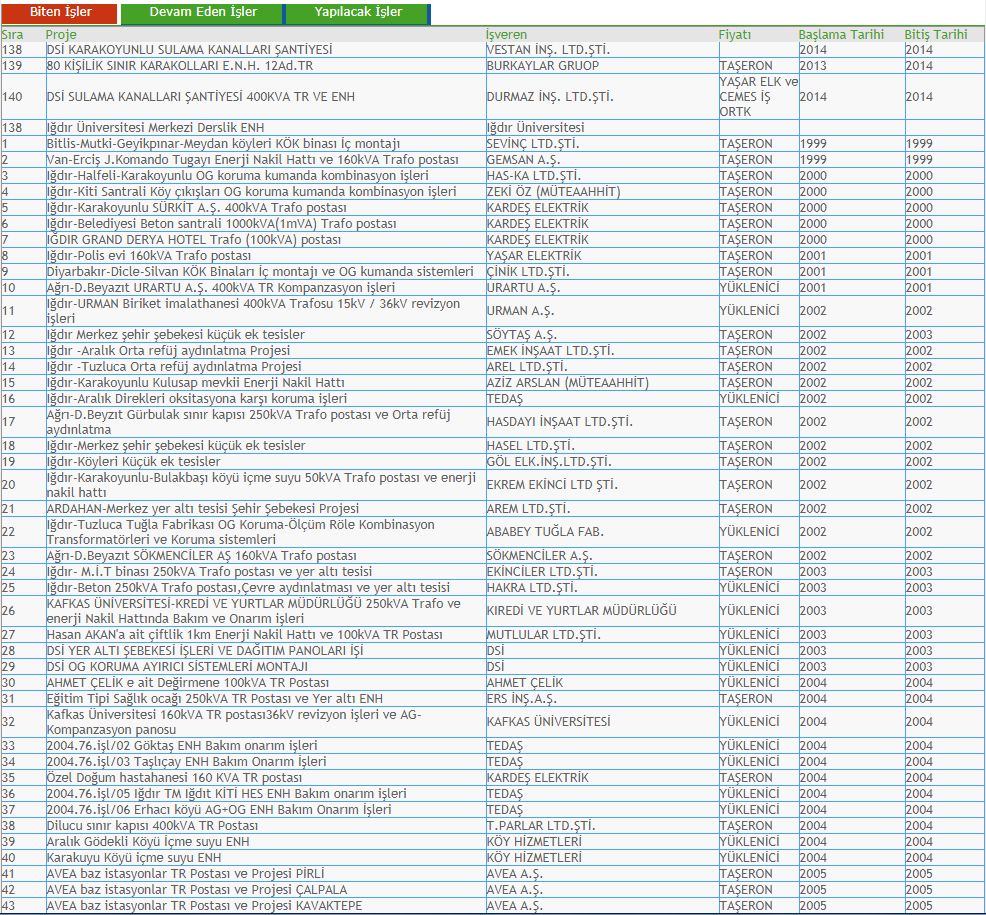The image size is (986, 915).
Task: Select Ağrı-D.Beyazıt URARTU A.Ş. 400kVA project
Action: pos(266,288)
